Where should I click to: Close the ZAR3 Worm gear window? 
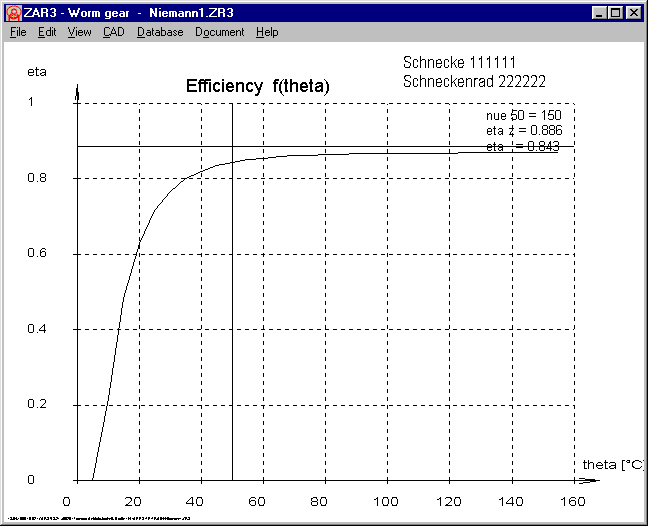(x=632, y=12)
